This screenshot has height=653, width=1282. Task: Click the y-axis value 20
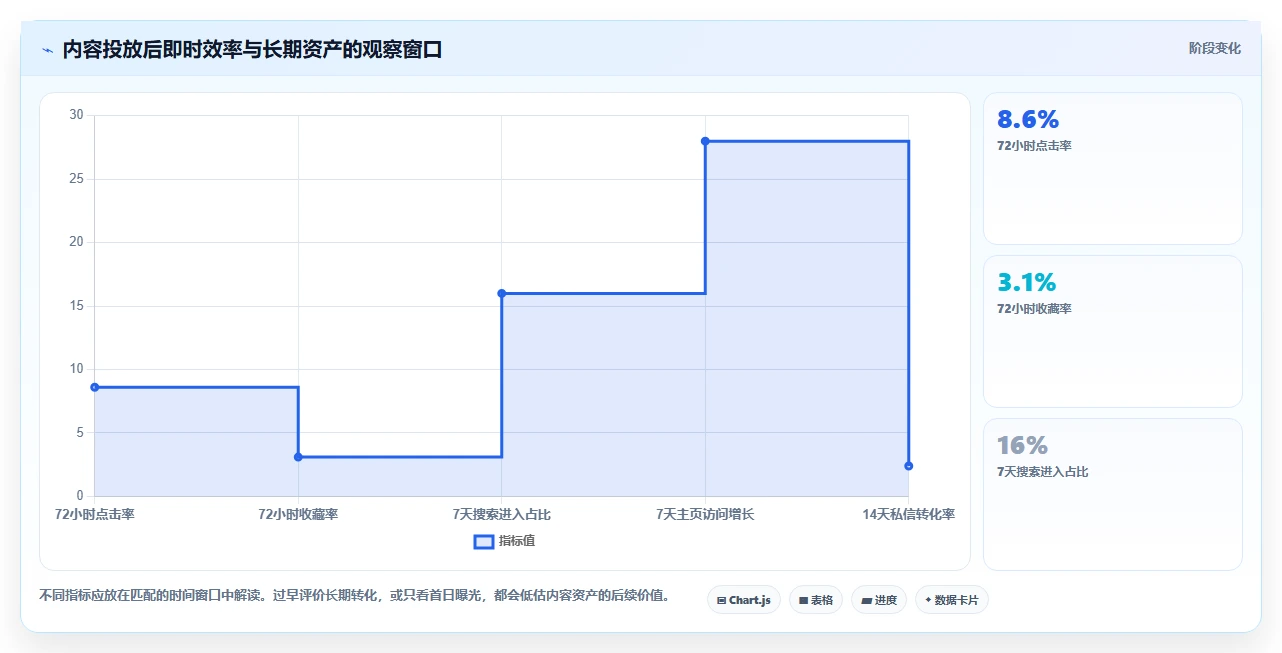click(x=77, y=242)
